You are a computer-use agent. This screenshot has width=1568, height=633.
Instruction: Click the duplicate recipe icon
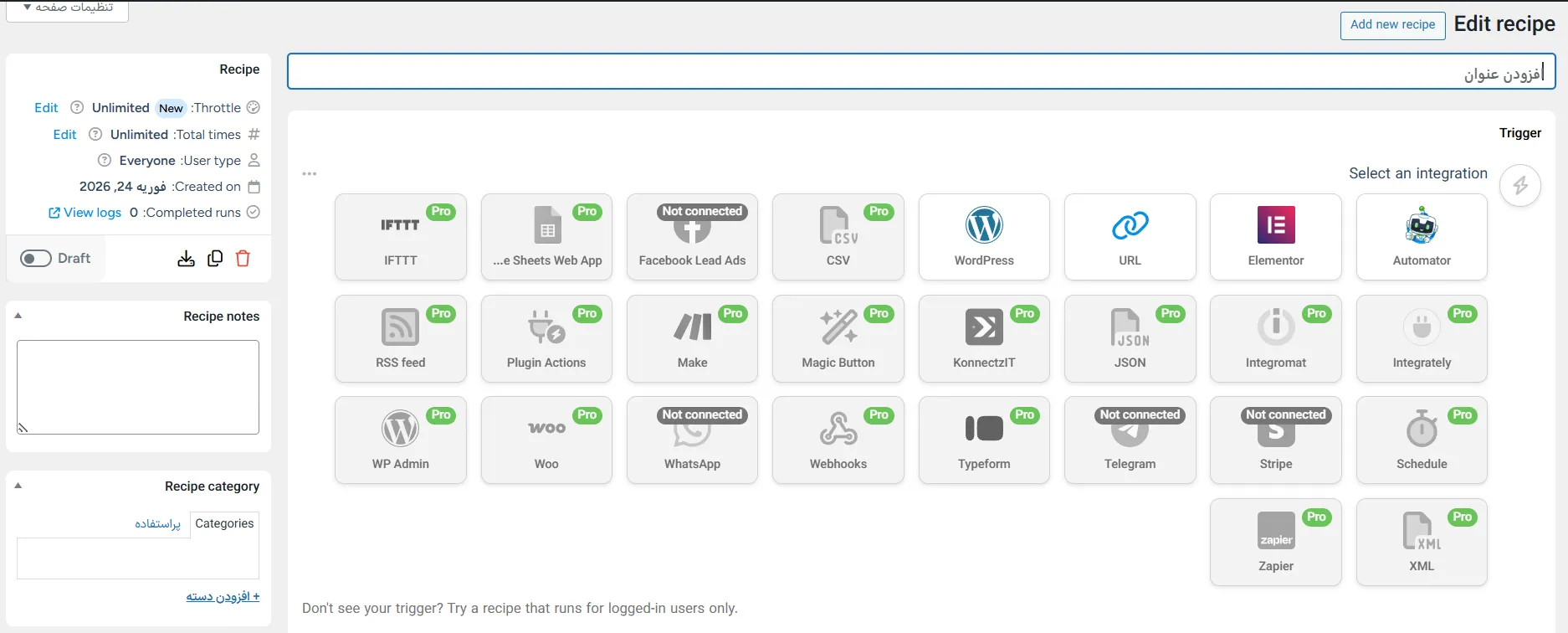click(215, 259)
